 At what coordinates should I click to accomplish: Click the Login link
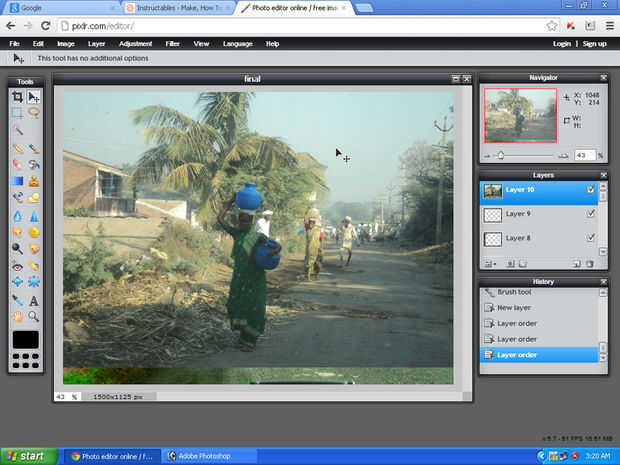[x=561, y=44]
